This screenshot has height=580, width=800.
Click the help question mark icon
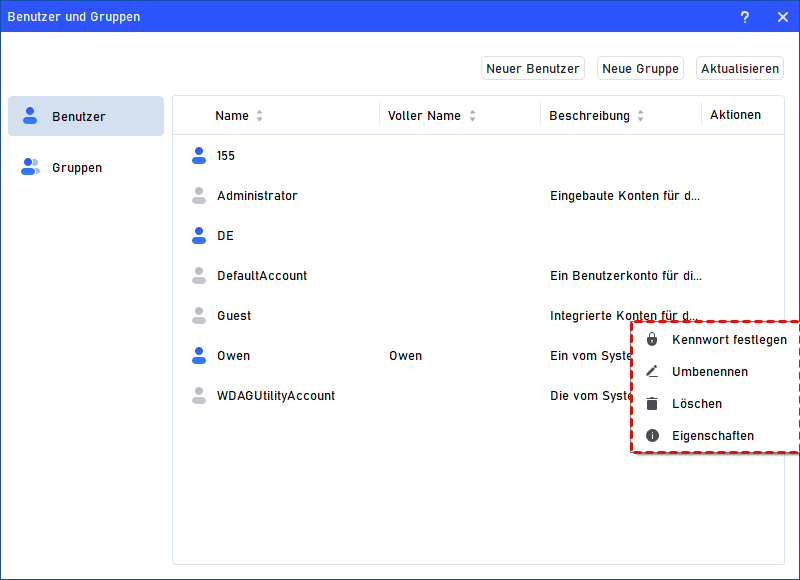coord(745,17)
